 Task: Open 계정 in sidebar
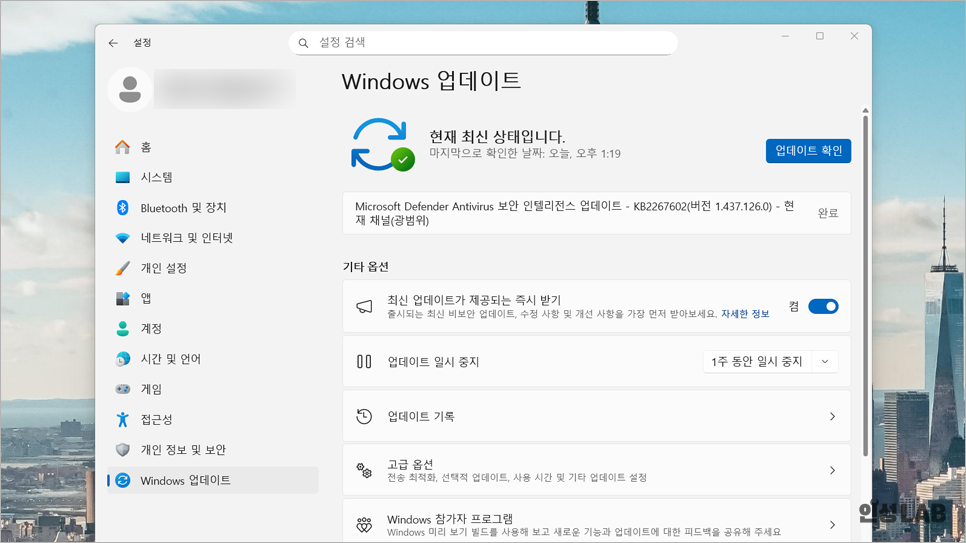click(x=213, y=329)
